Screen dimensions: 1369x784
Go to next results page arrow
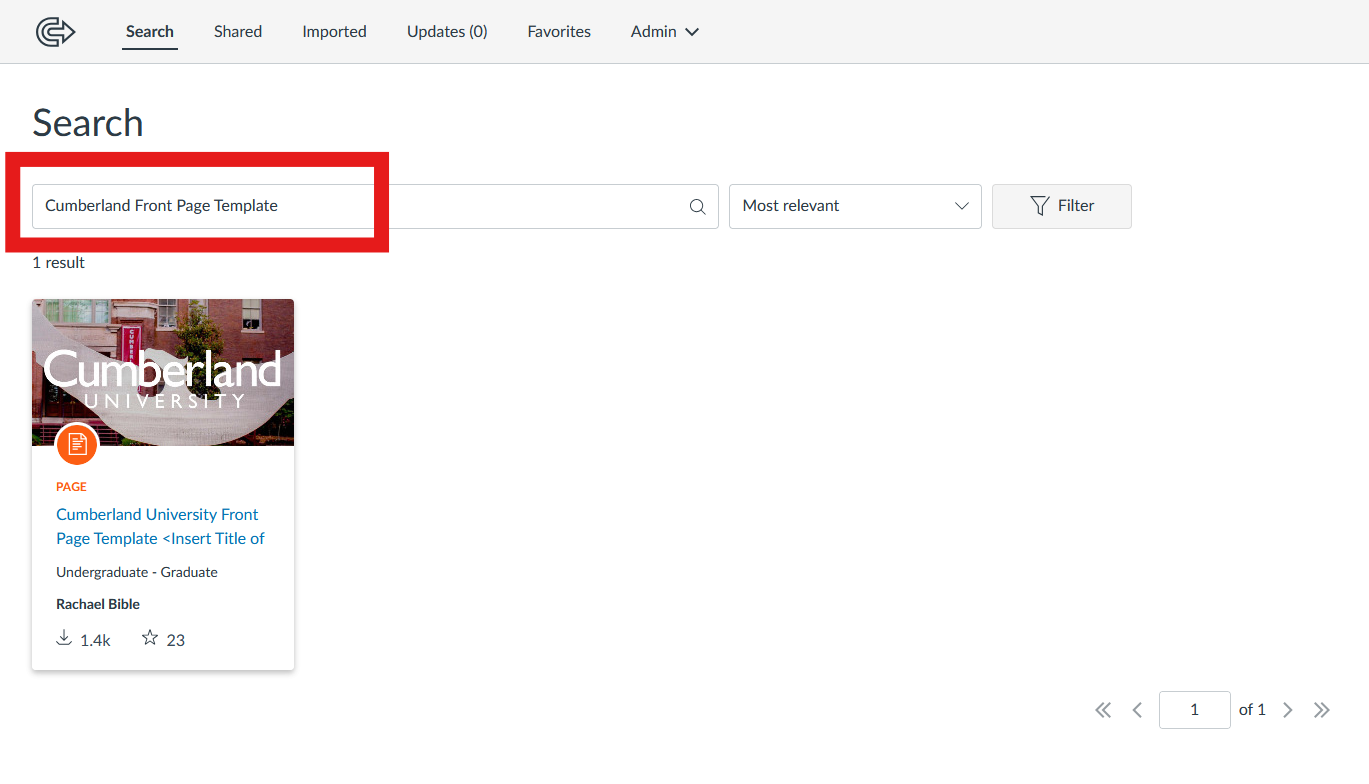point(1288,710)
